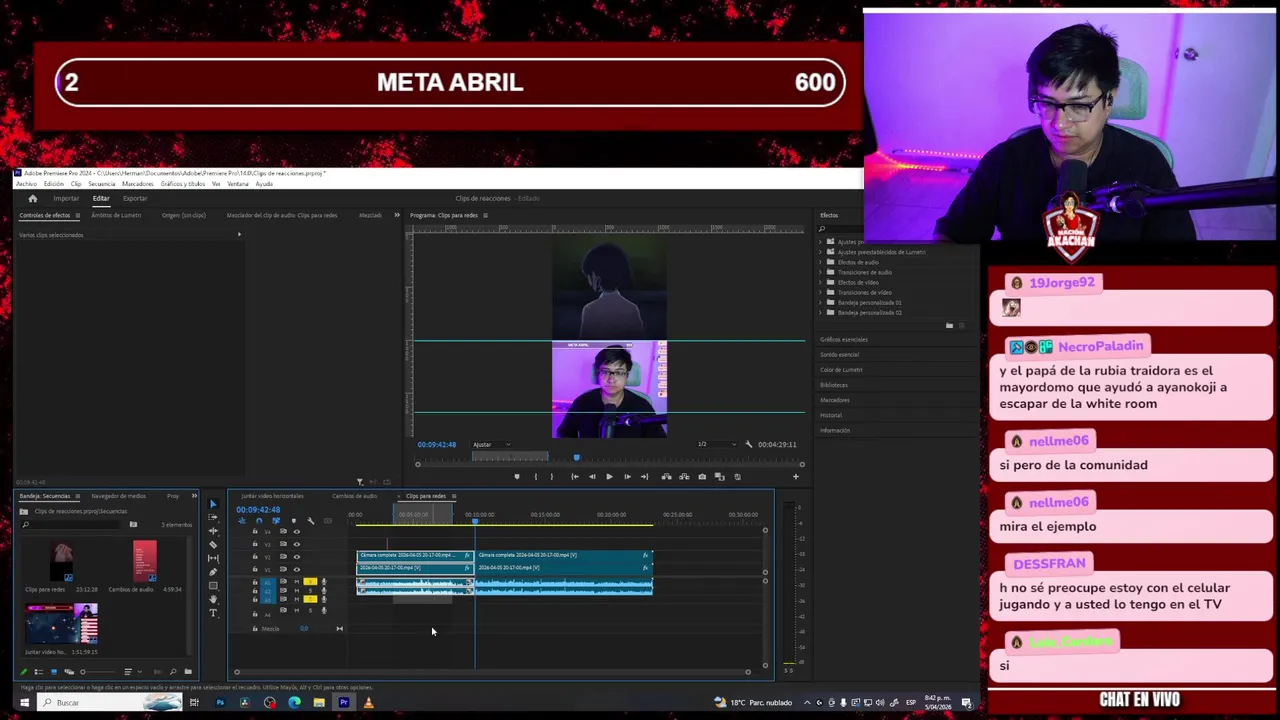Viewport: 1280px width, 720px height.
Task: Open the Color de Lumetri panel
Action: (x=841, y=370)
